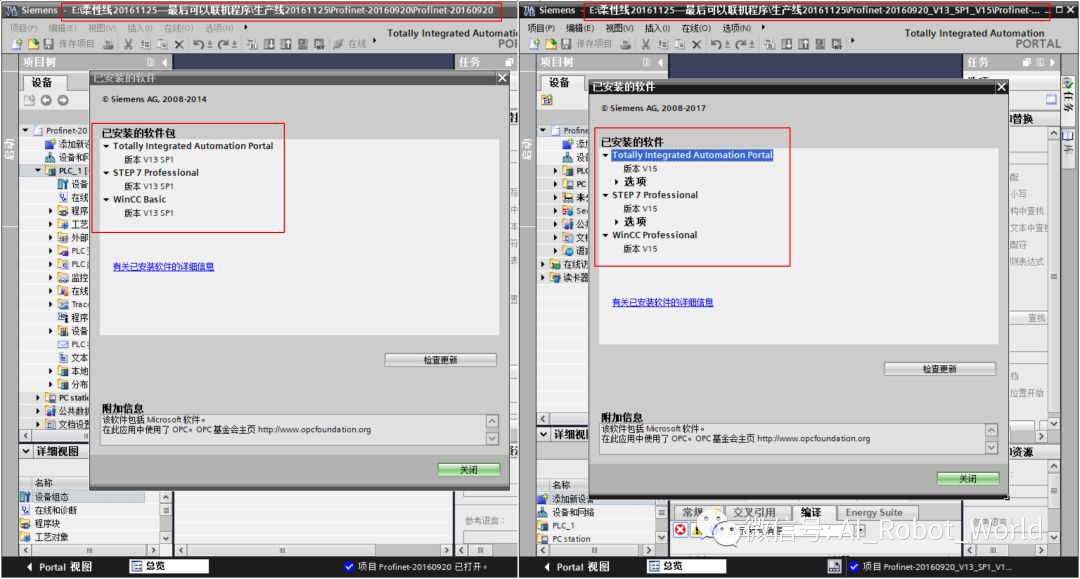The height and width of the screenshot is (579, 1080).
Task: Collapse PLC_1 node in left project tree
Action: pos(38,170)
